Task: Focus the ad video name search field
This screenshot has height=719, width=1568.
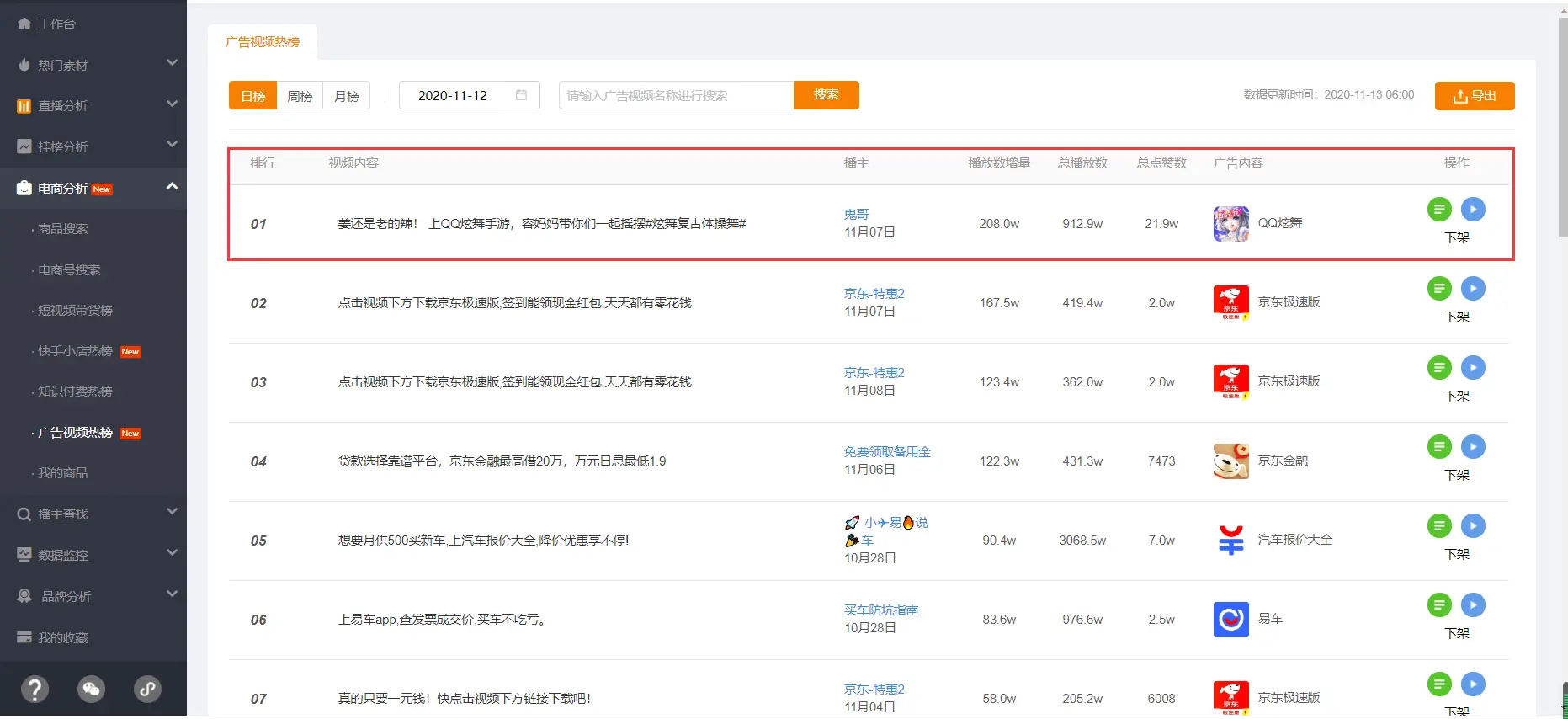Action: (x=676, y=95)
